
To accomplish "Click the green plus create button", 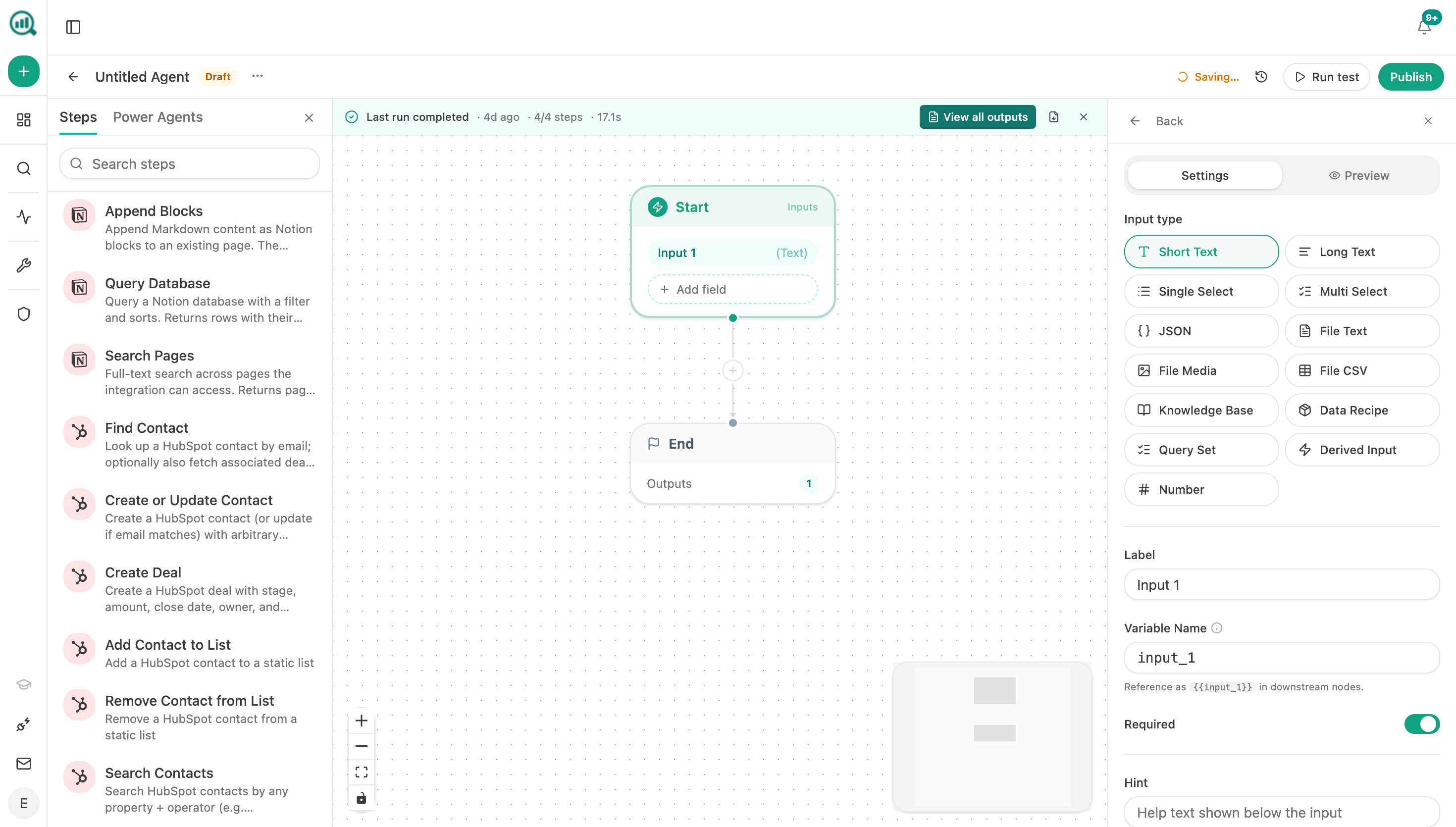I will [23, 72].
